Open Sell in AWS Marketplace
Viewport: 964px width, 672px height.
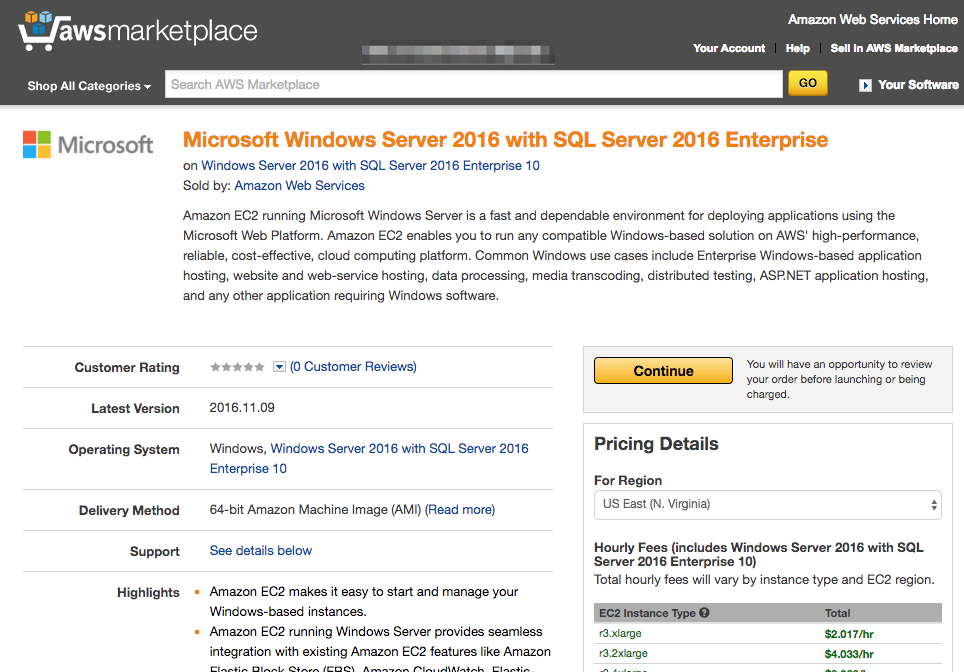893,48
